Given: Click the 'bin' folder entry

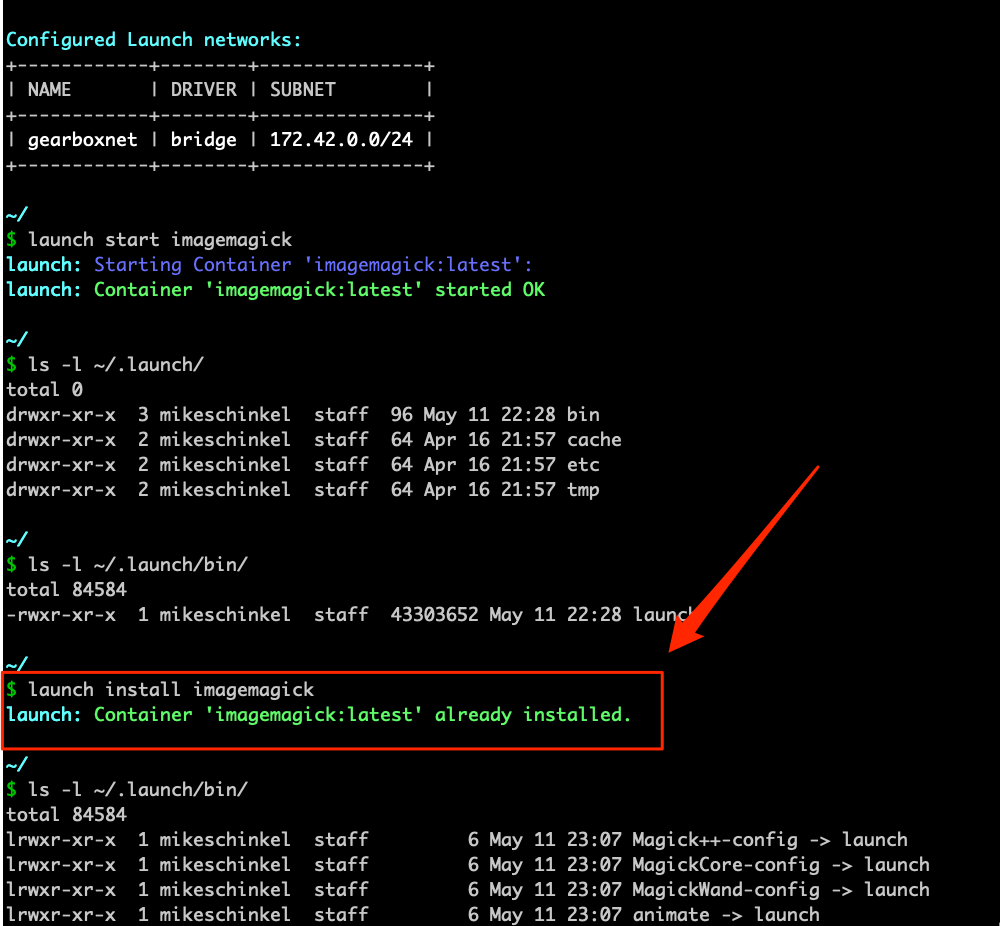Looking at the screenshot, I should [584, 414].
